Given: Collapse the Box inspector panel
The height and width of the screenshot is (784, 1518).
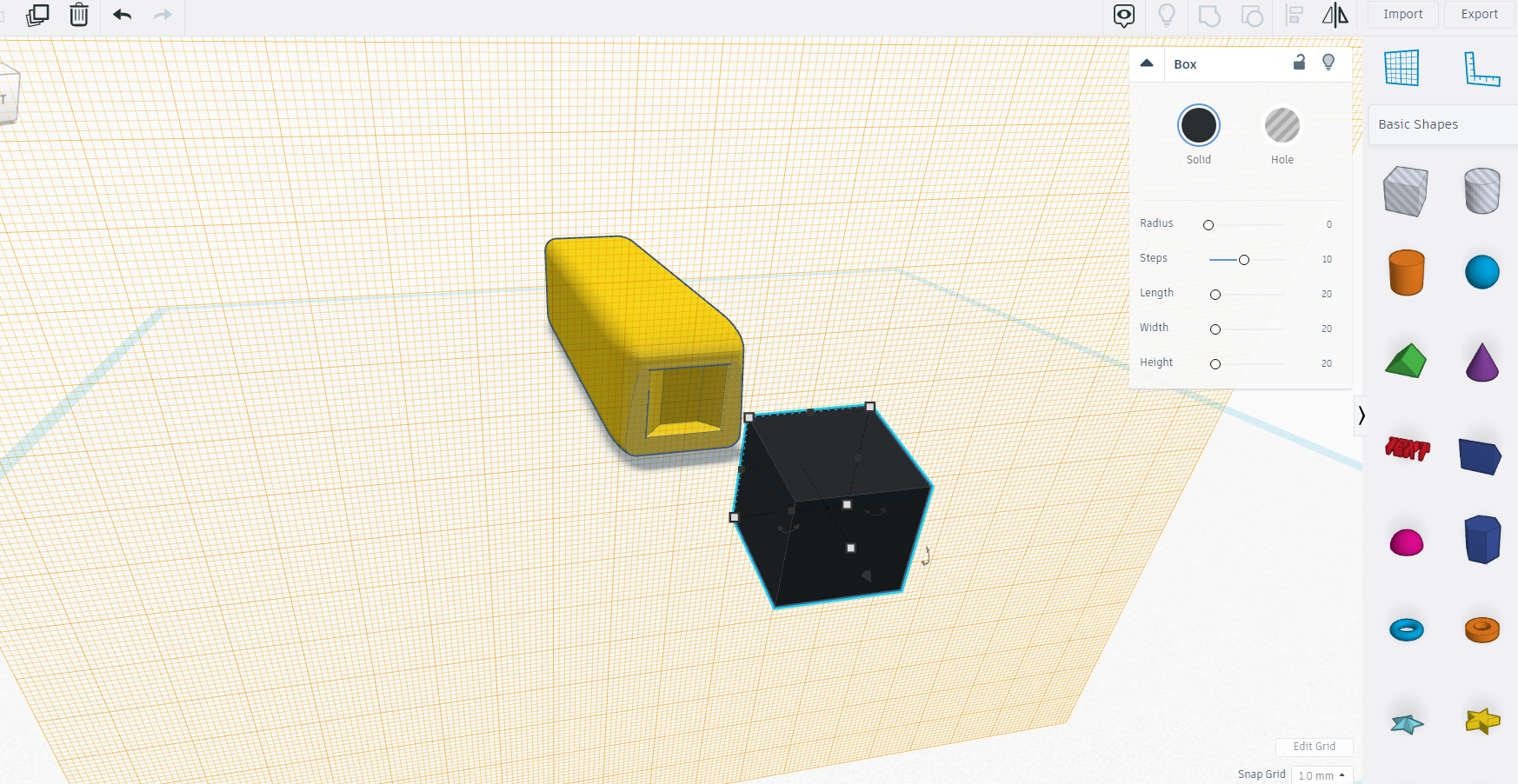Looking at the screenshot, I should click(x=1147, y=63).
